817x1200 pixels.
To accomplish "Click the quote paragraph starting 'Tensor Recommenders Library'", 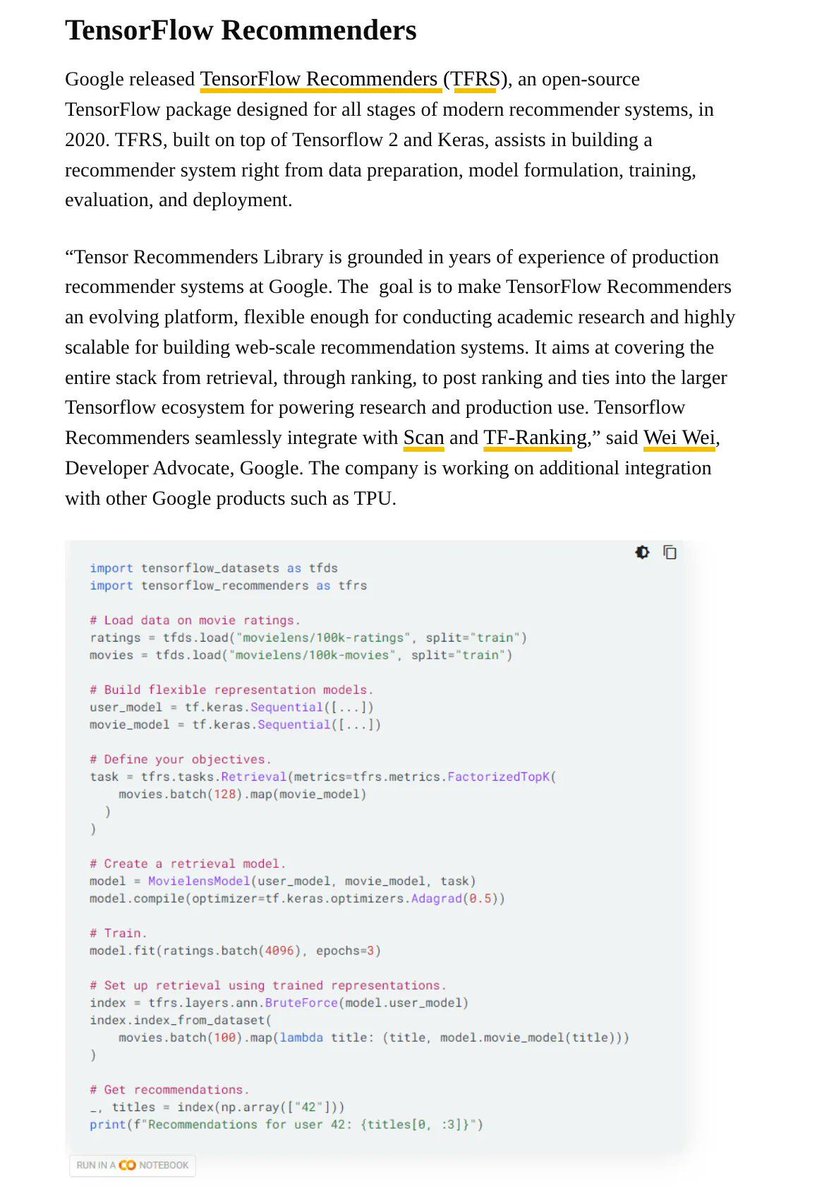I will [400, 378].
